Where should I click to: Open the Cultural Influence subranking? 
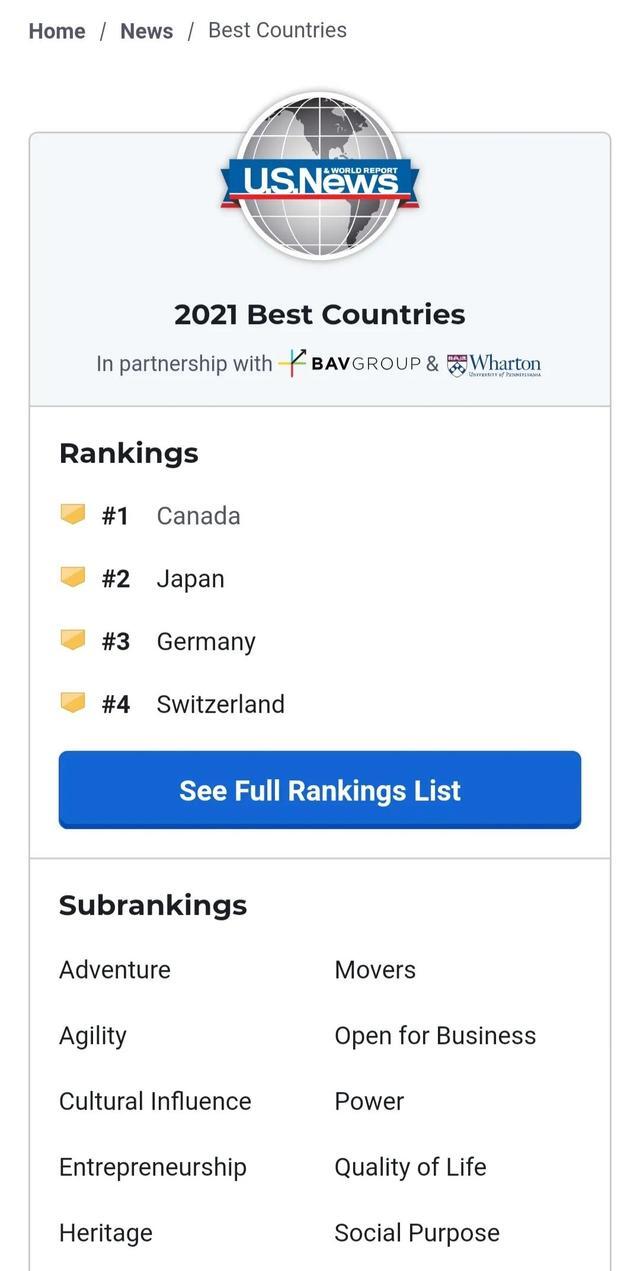(x=155, y=1102)
